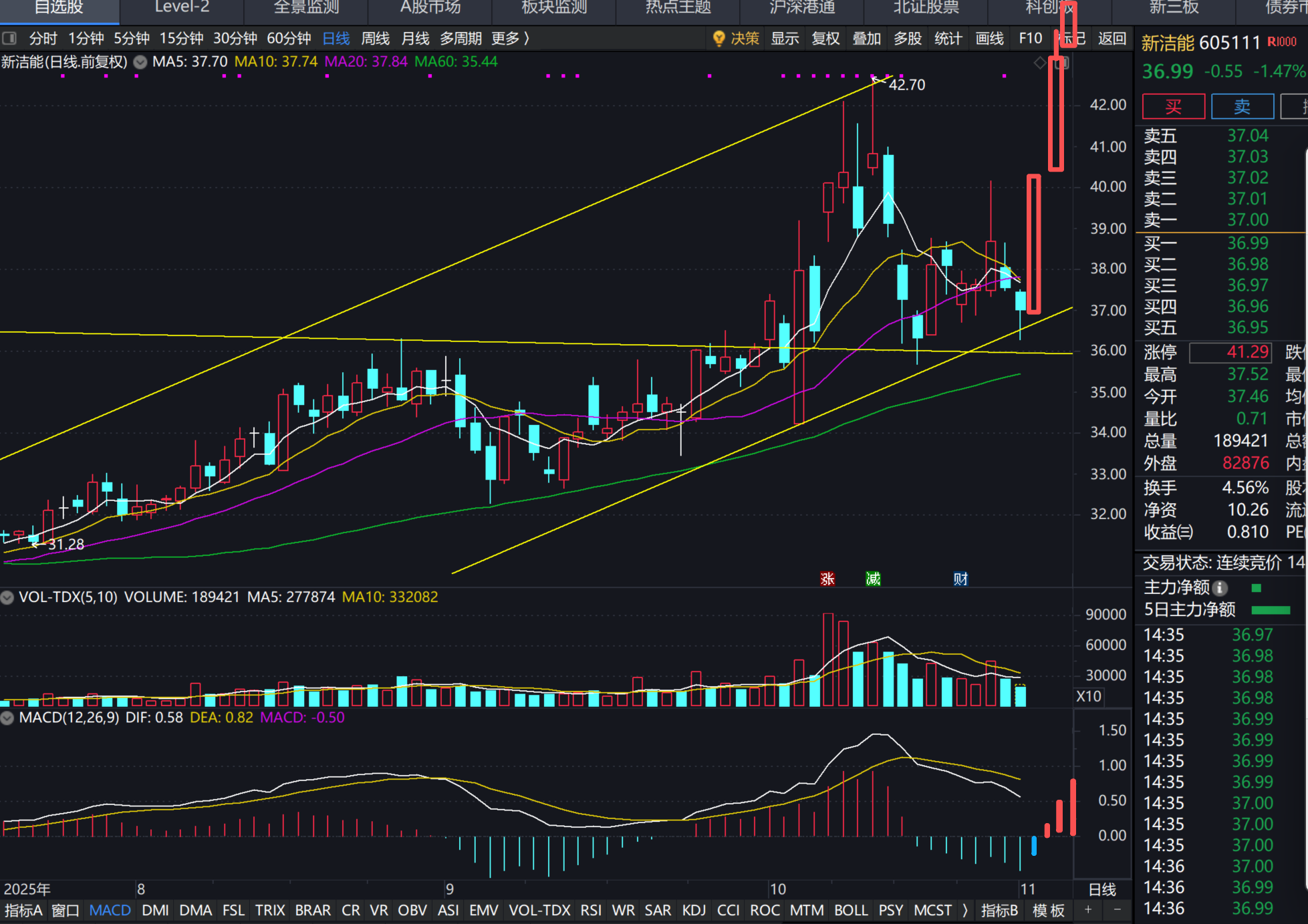Click the info icon beside 主力净额
This screenshot has width=1308, height=924.
click(x=1220, y=588)
